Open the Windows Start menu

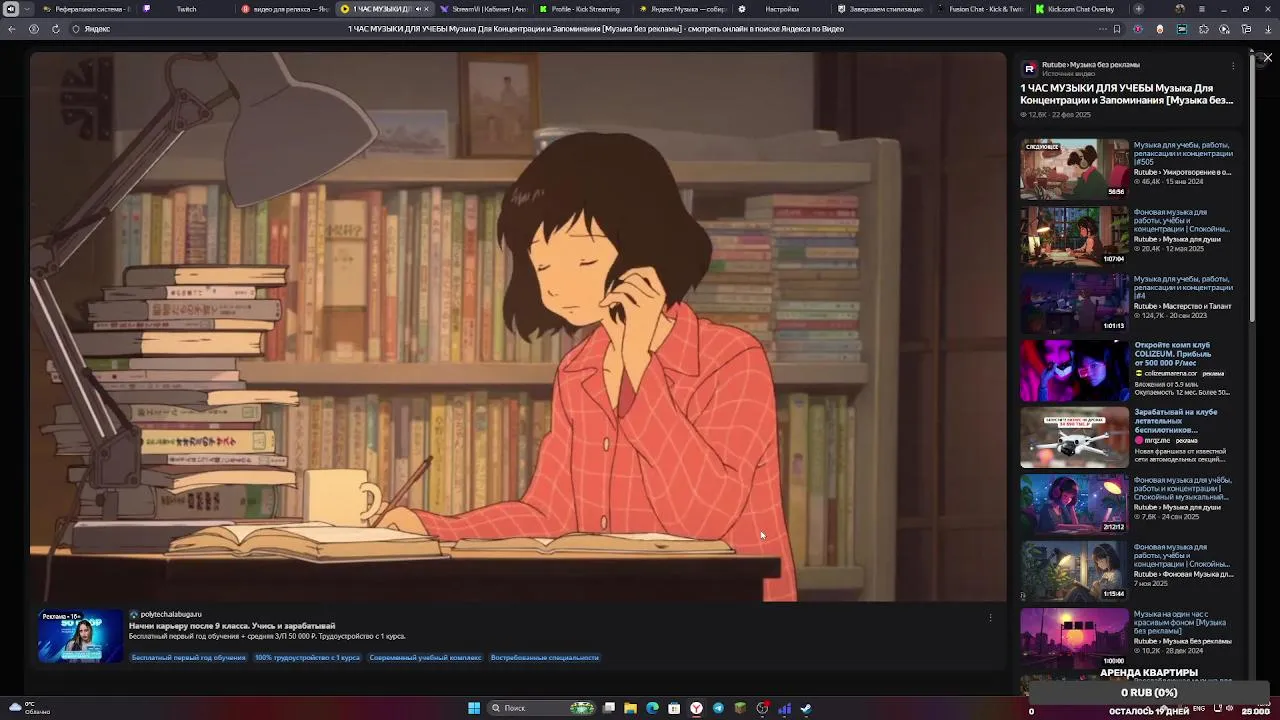[474, 708]
